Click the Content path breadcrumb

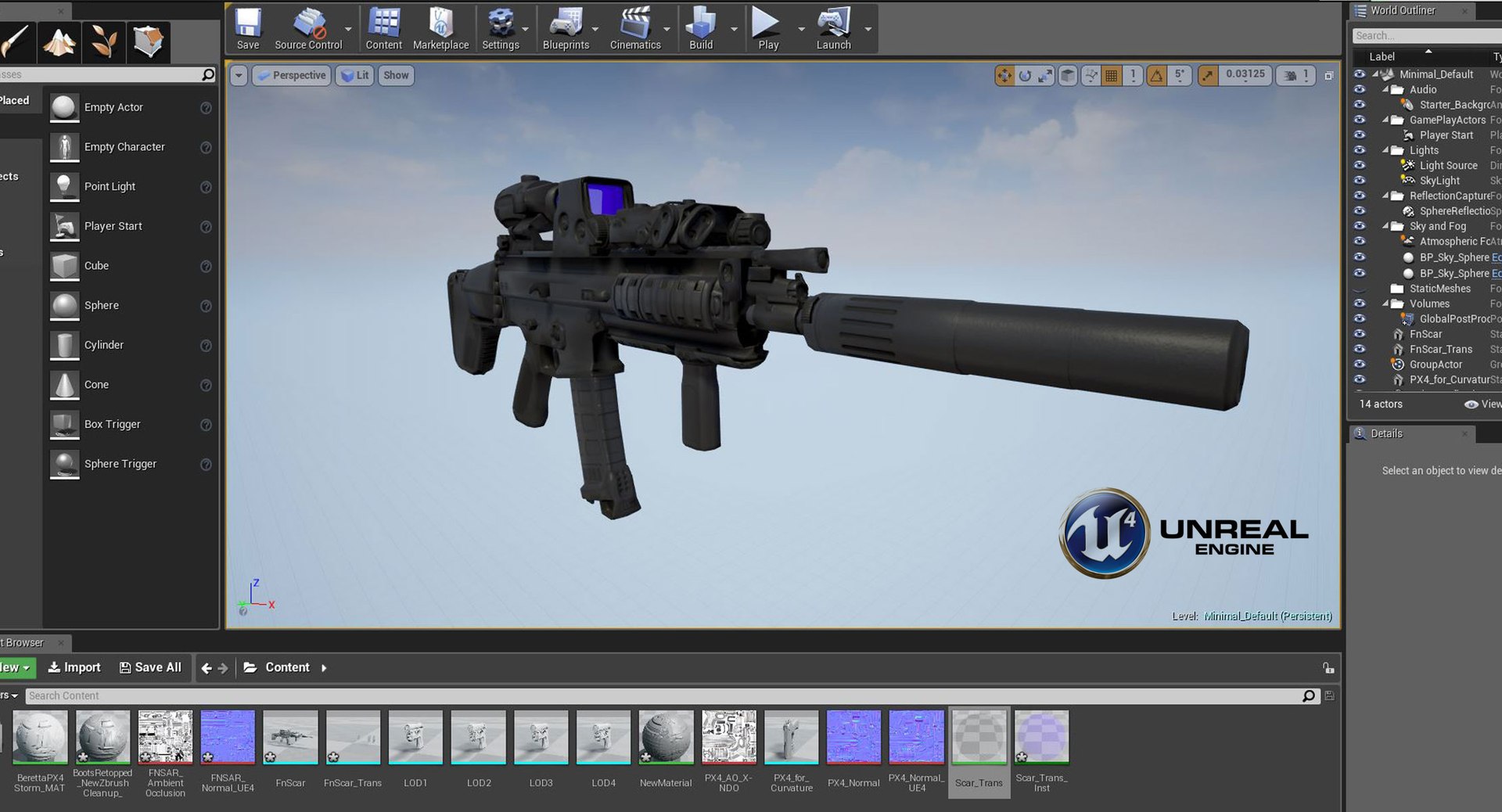pyautogui.click(x=287, y=667)
